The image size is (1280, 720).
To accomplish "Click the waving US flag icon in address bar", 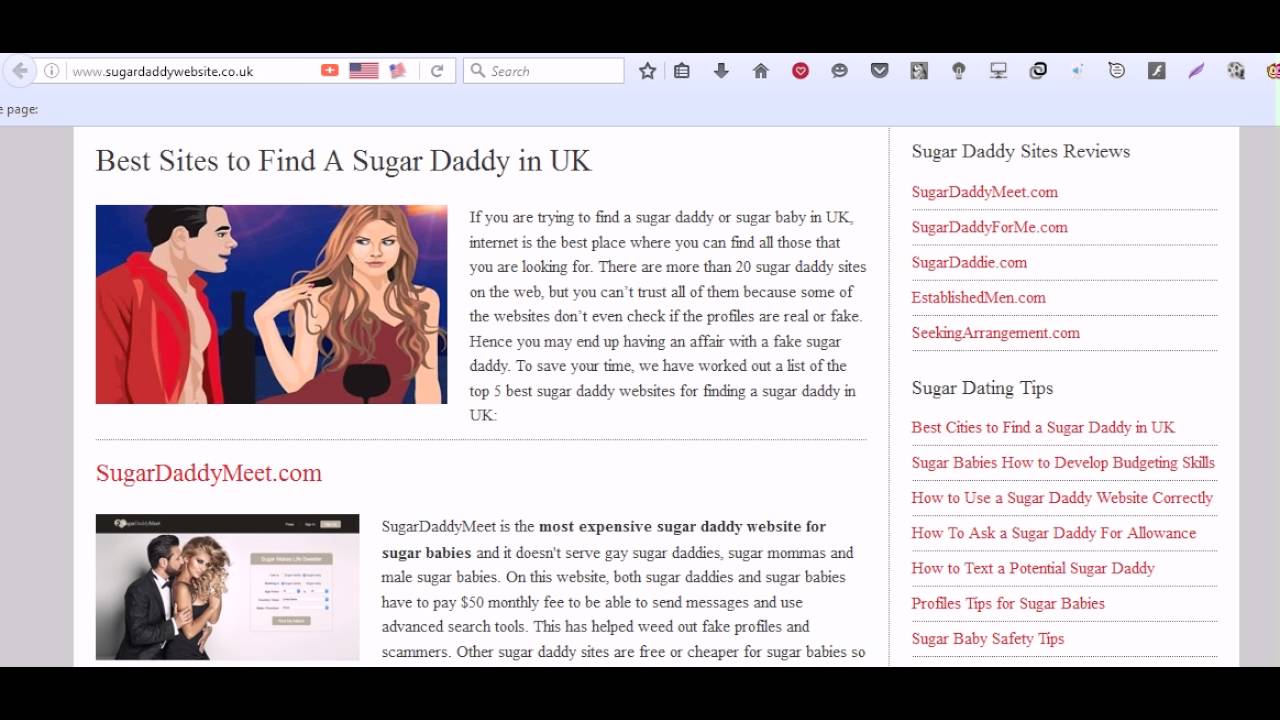I will [398, 71].
